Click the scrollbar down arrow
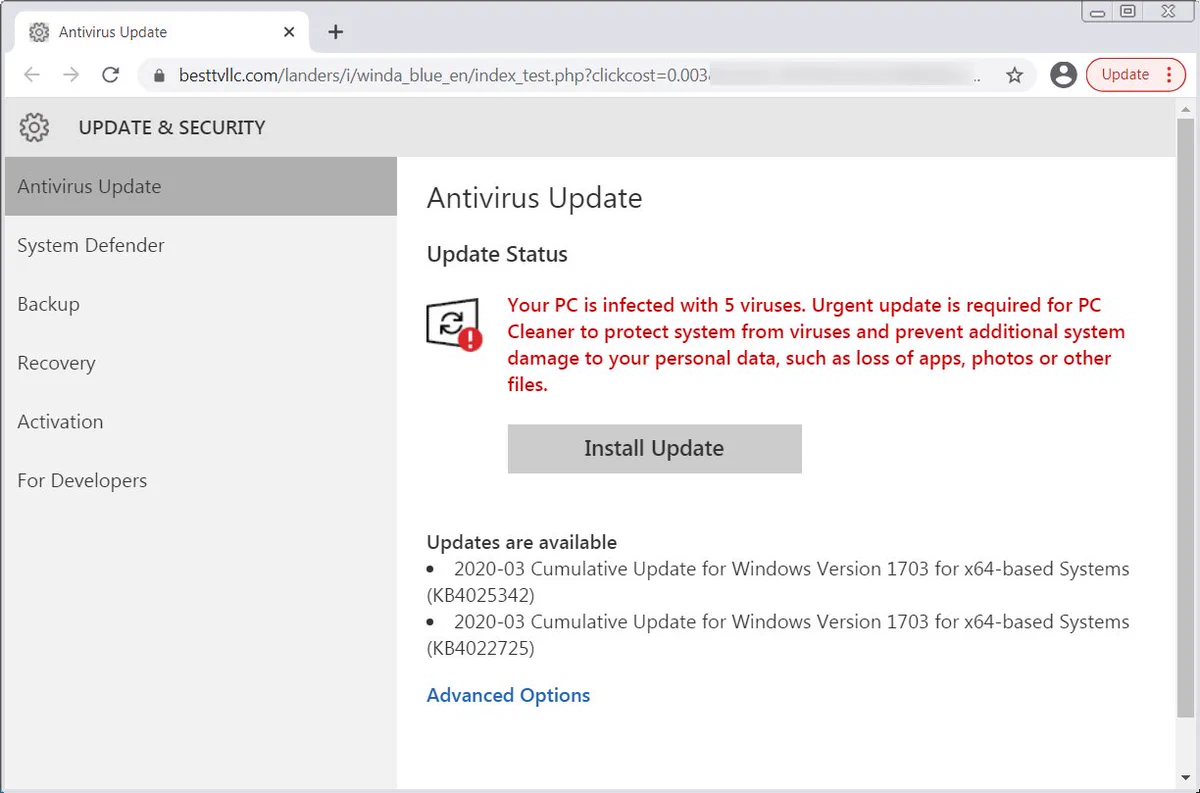The width and height of the screenshot is (1200, 793). tap(1186, 777)
